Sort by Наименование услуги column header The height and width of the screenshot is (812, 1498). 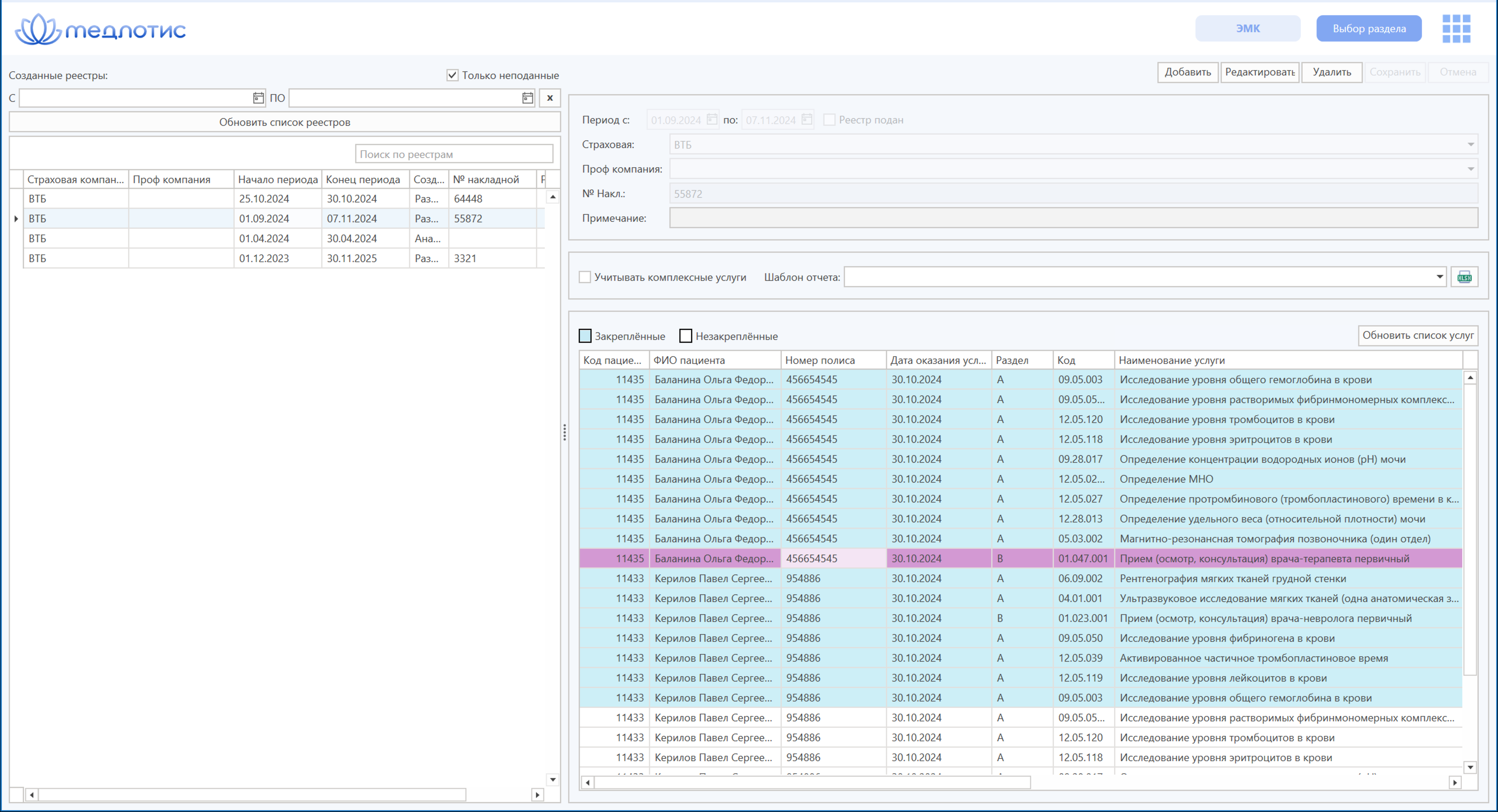pyautogui.click(x=1287, y=360)
